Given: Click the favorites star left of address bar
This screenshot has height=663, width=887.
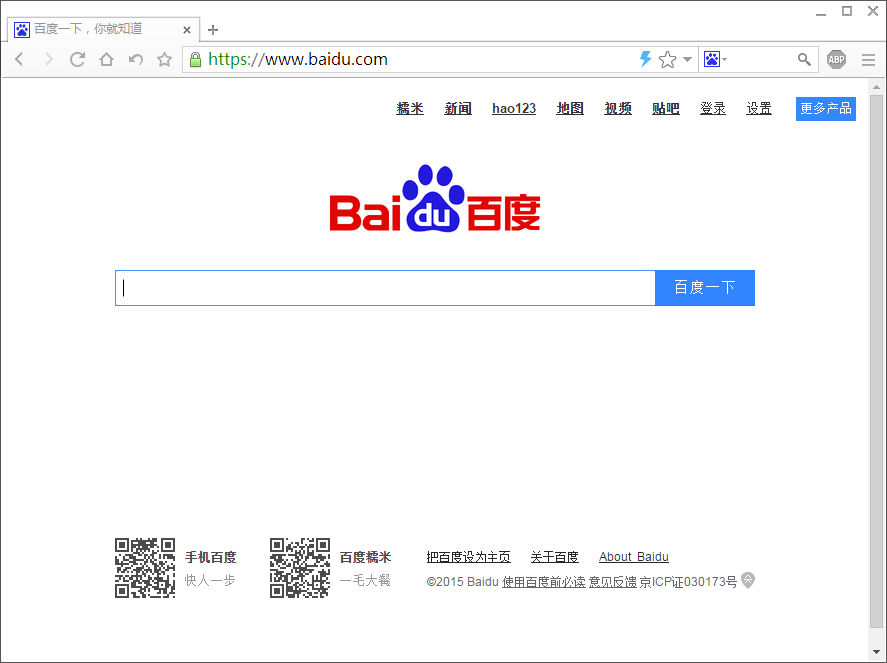Looking at the screenshot, I should pyautogui.click(x=164, y=60).
